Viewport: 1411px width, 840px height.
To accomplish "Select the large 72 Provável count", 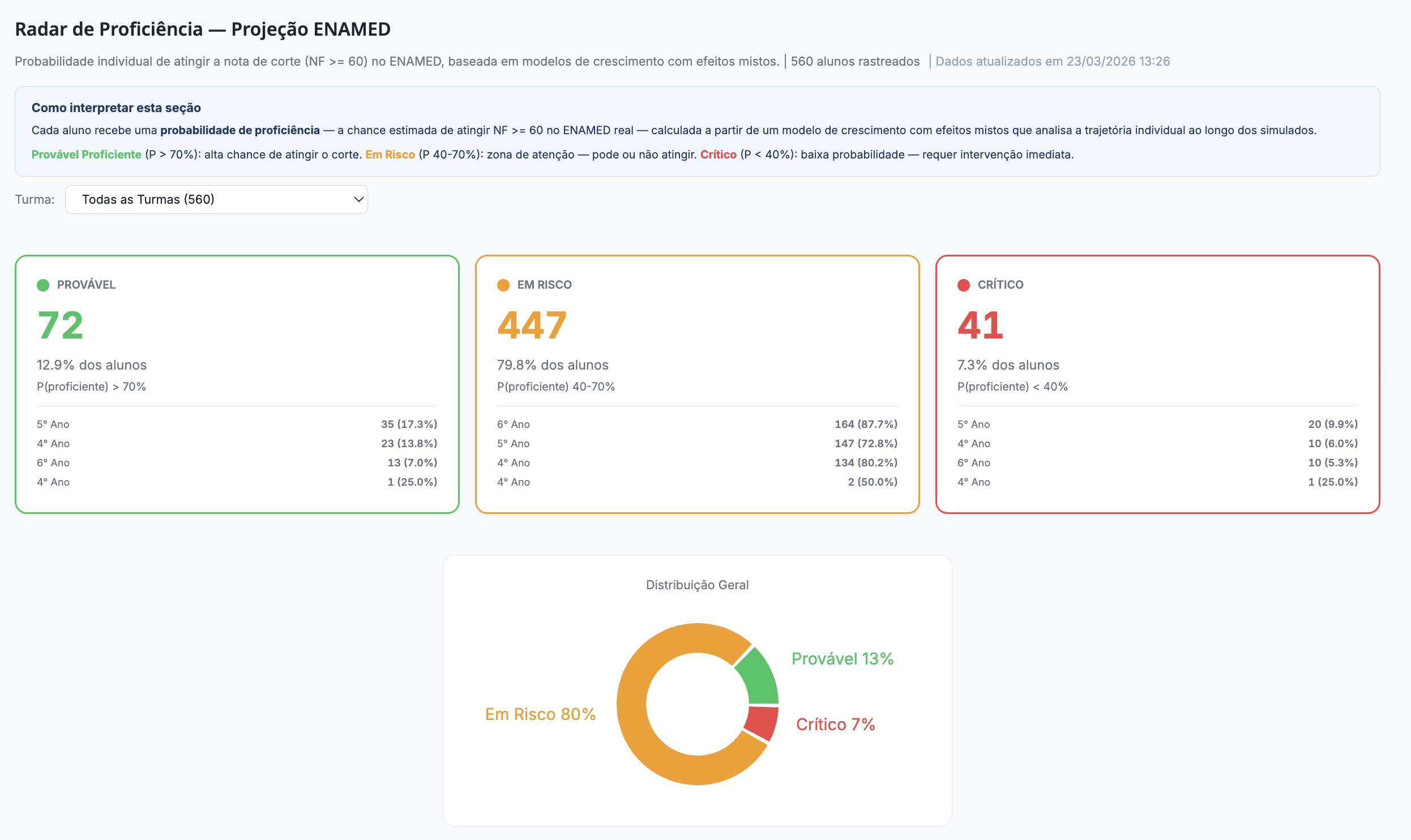I will coord(61,325).
